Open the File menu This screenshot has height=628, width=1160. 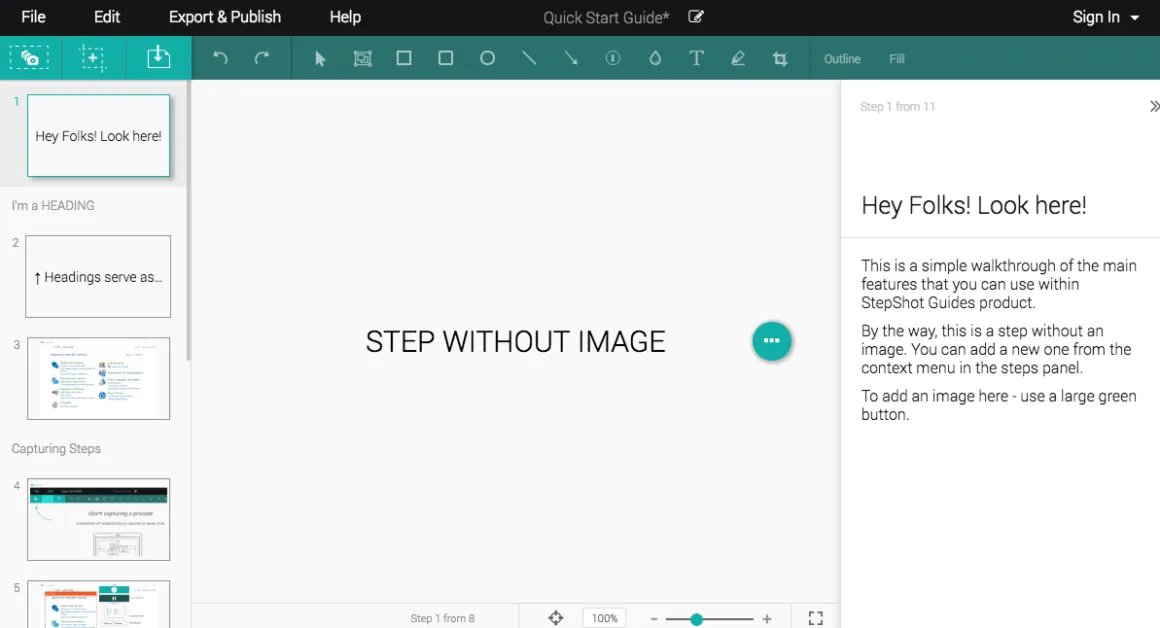click(33, 17)
